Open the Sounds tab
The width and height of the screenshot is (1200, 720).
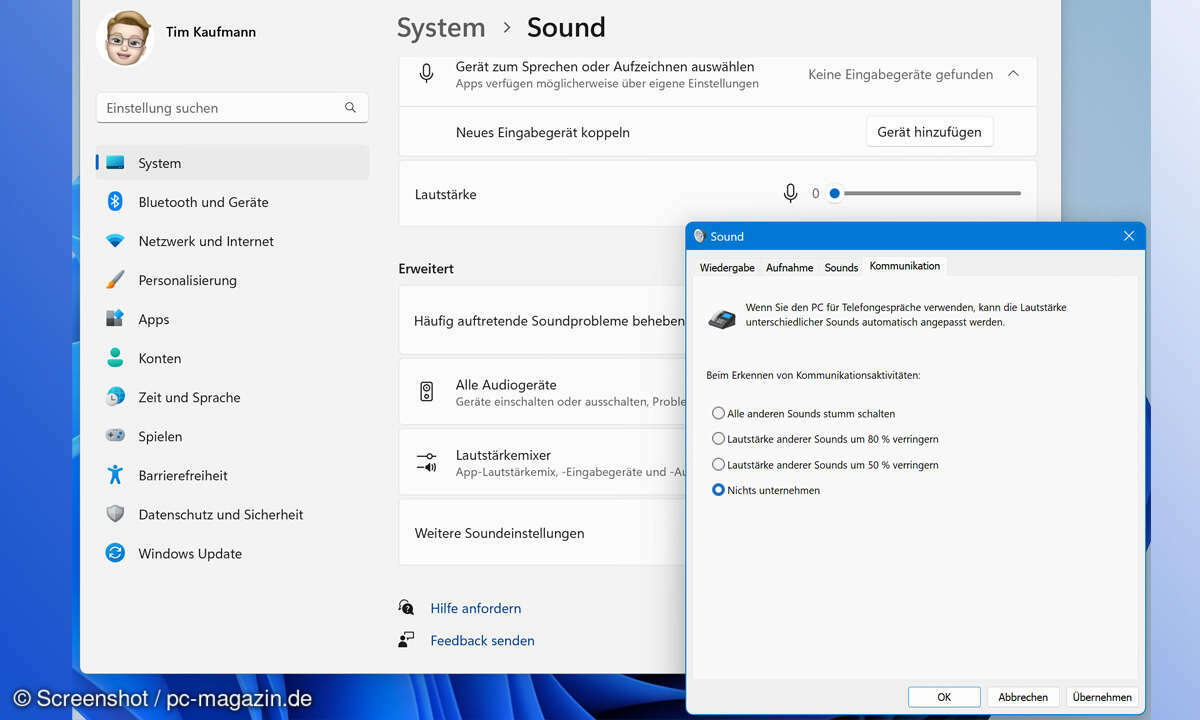[x=841, y=267]
